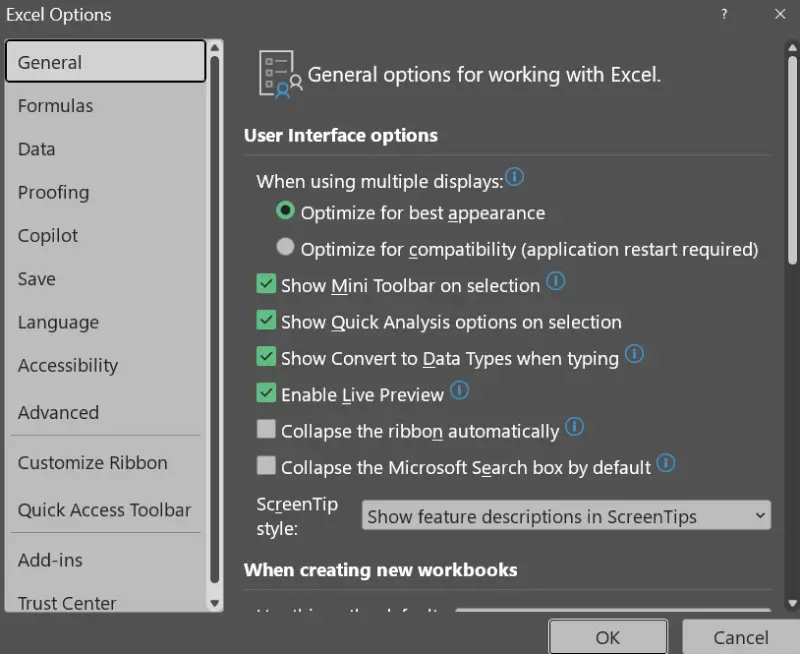This screenshot has width=800, height=654.
Task: Open the ScreenTip style dropdown
Action: [757, 515]
